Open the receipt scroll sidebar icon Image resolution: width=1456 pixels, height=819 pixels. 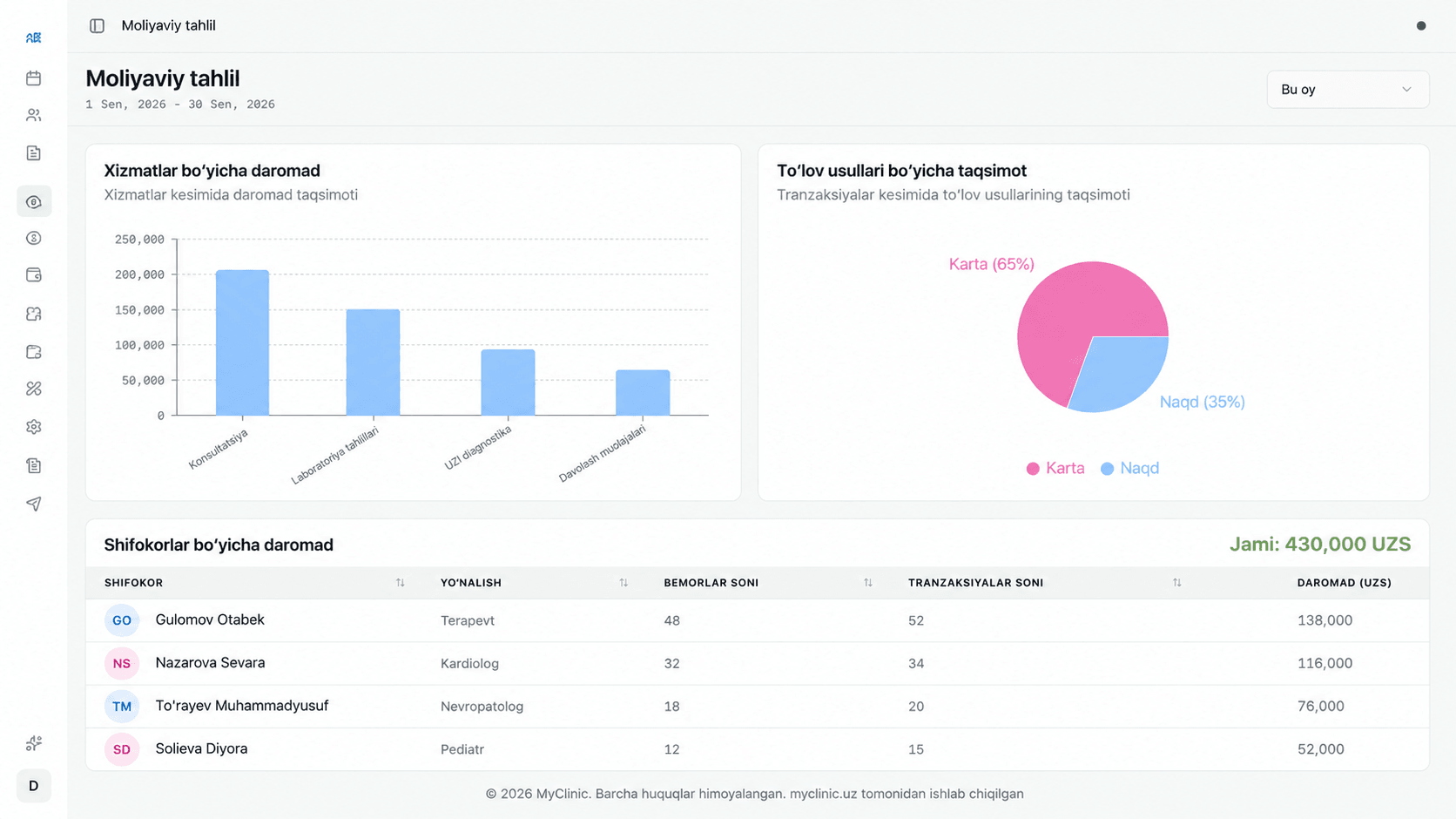[33, 465]
